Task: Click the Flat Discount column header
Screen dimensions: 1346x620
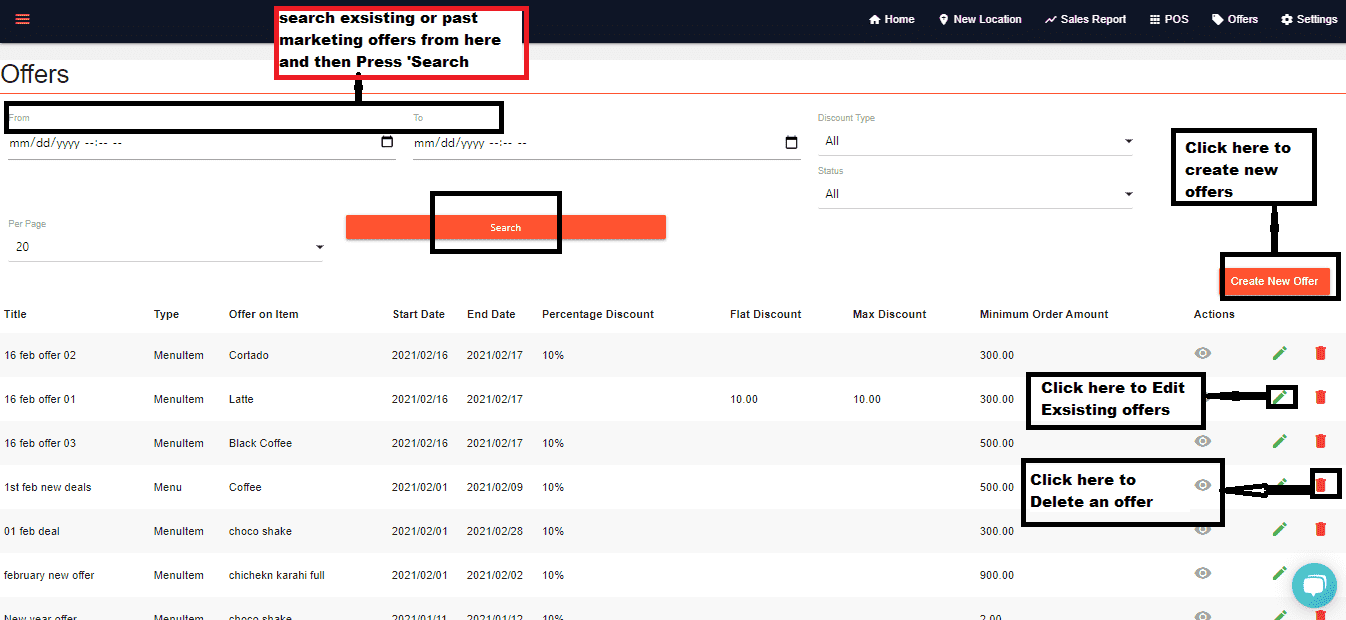Action: point(766,314)
